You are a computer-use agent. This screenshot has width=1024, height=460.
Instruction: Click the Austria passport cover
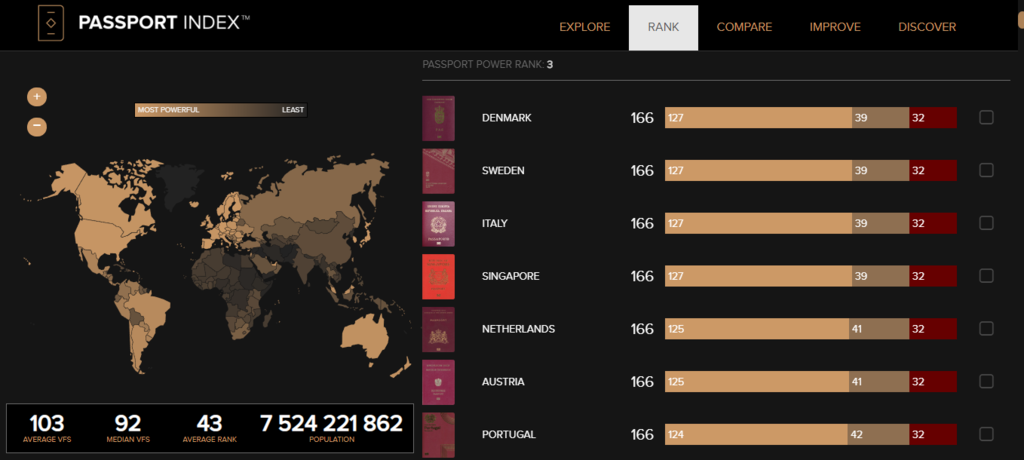(x=439, y=382)
